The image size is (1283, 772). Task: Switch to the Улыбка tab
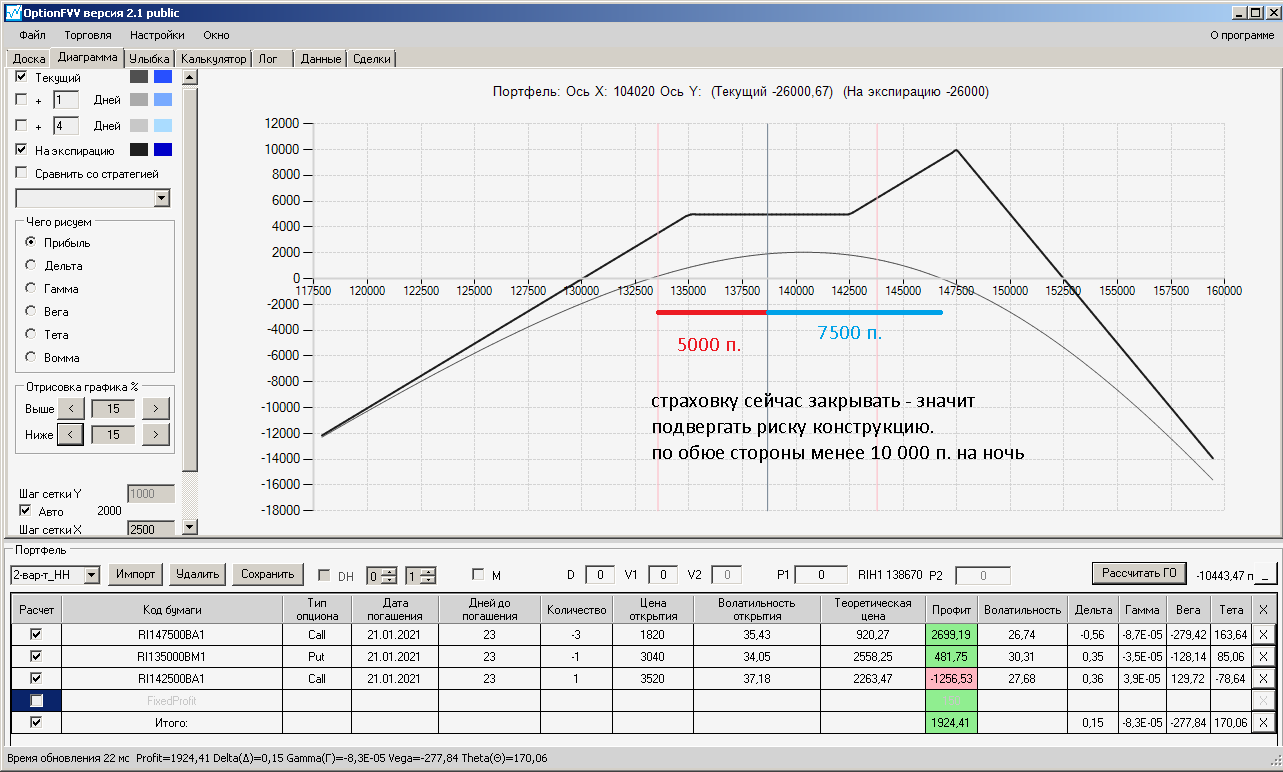coord(150,59)
